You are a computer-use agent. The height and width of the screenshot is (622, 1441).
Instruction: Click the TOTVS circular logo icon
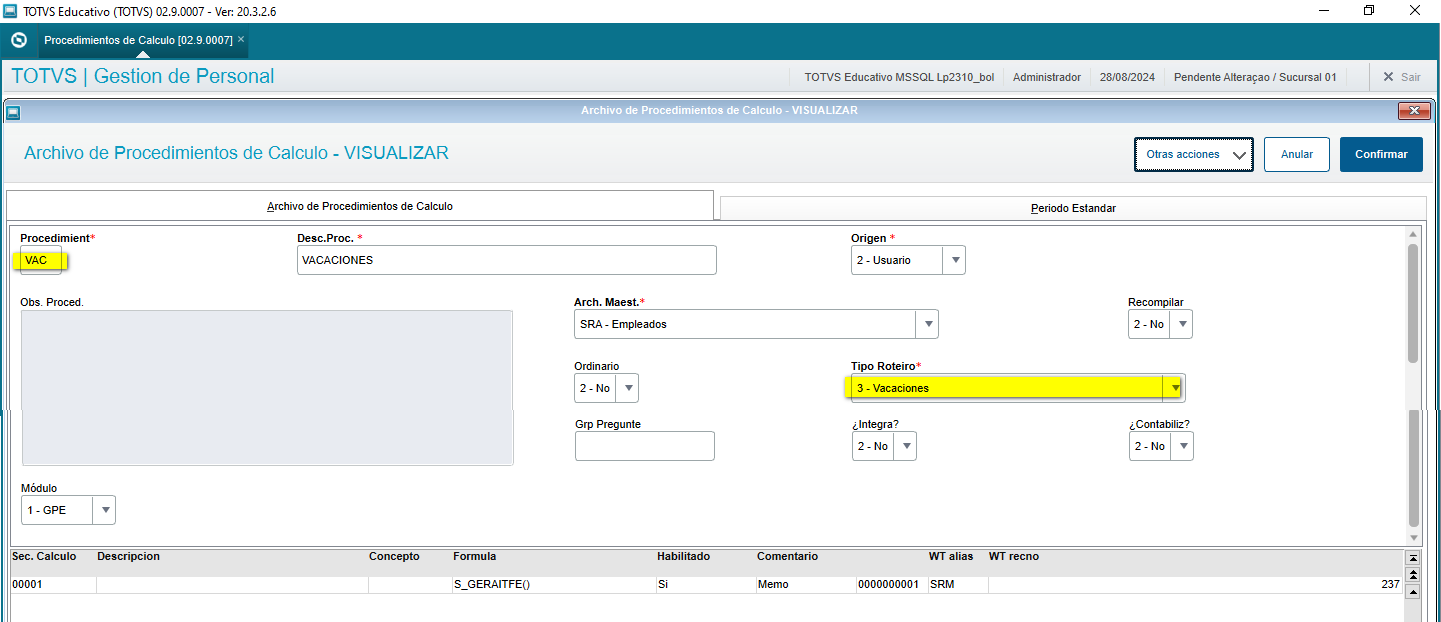tap(18, 40)
